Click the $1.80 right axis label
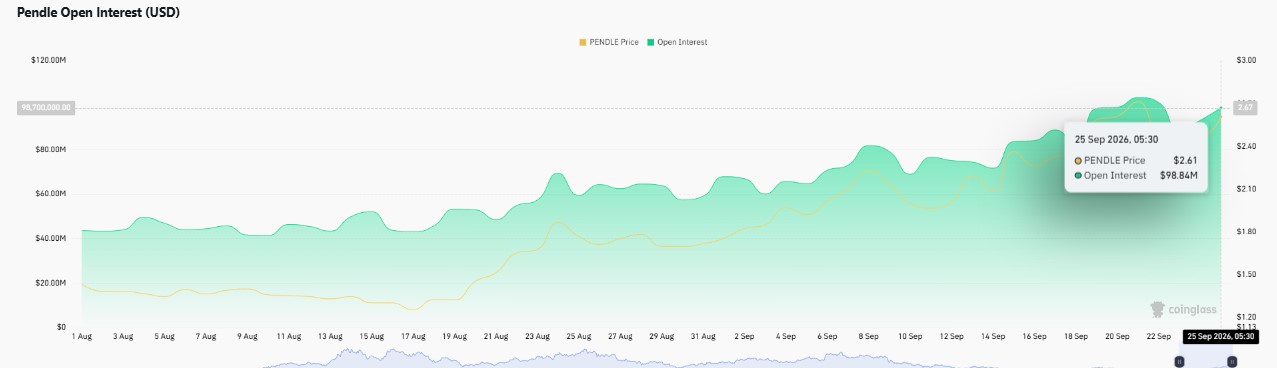This screenshot has width=1277, height=368. pos(1246,232)
